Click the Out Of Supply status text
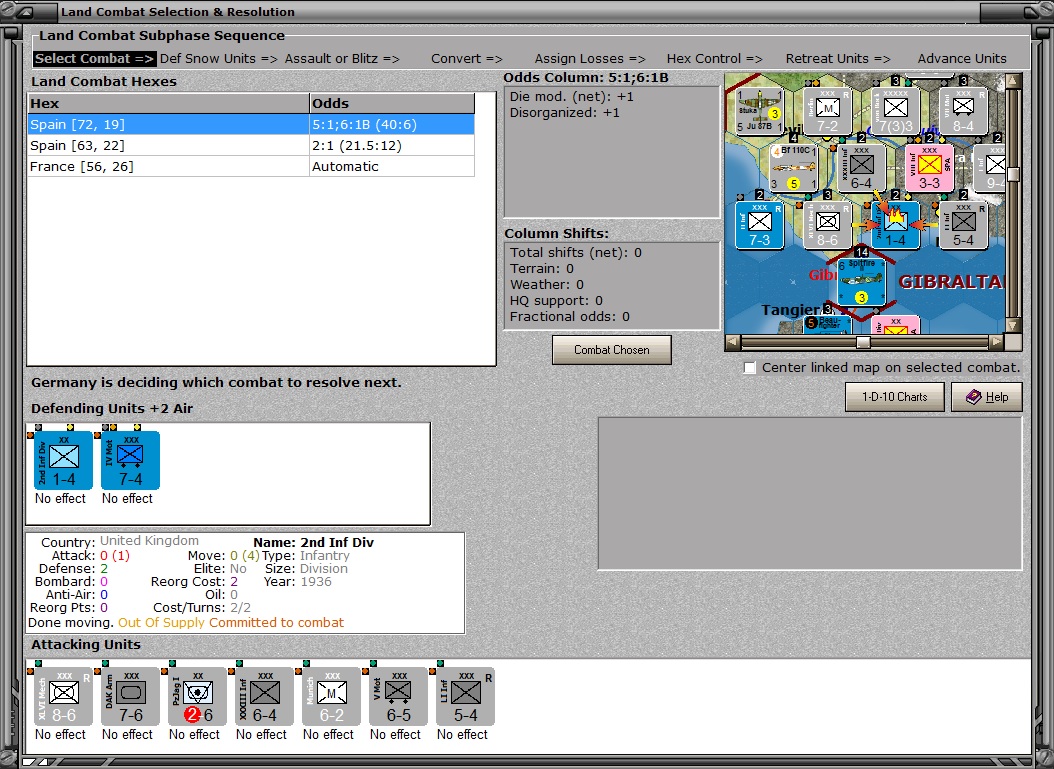Viewport: 1054px width, 769px height. (x=161, y=622)
